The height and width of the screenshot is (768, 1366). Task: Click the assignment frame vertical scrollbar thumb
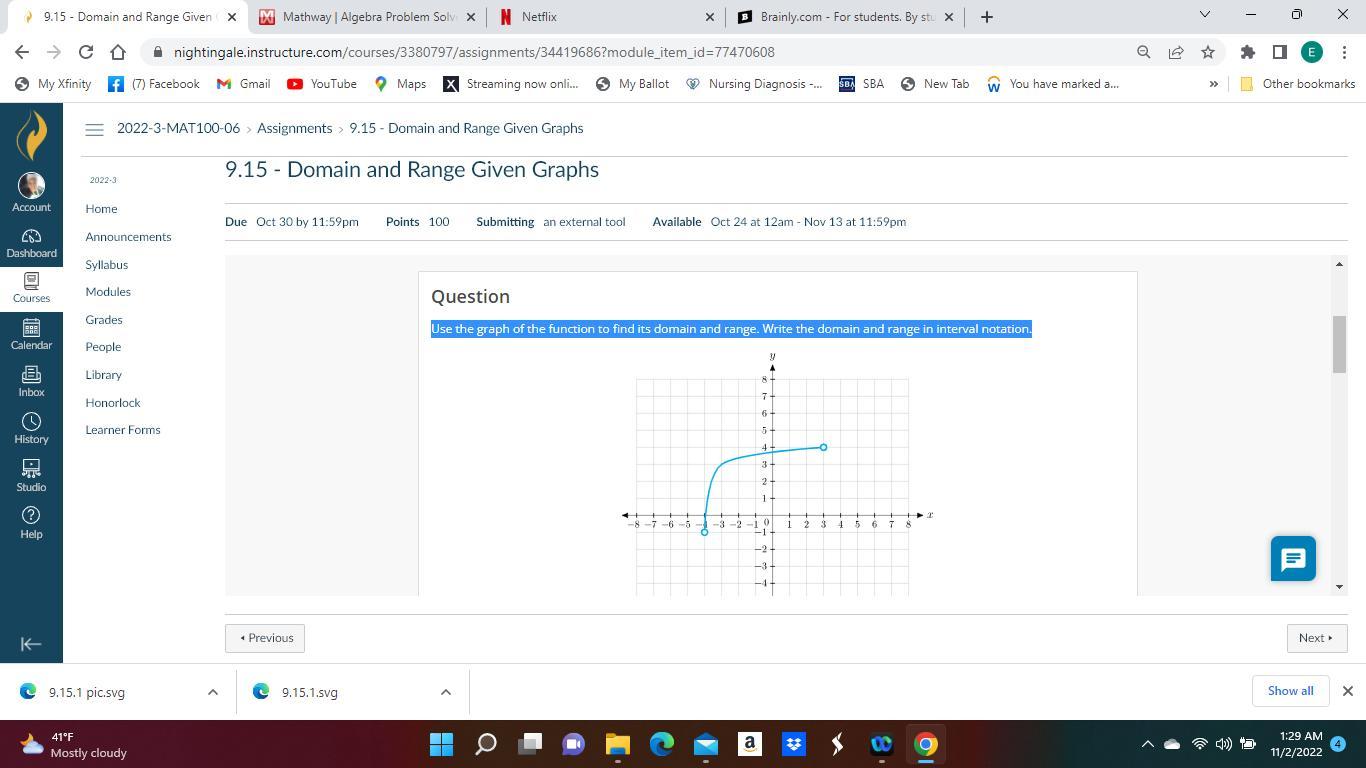click(x=1339, y=344)
